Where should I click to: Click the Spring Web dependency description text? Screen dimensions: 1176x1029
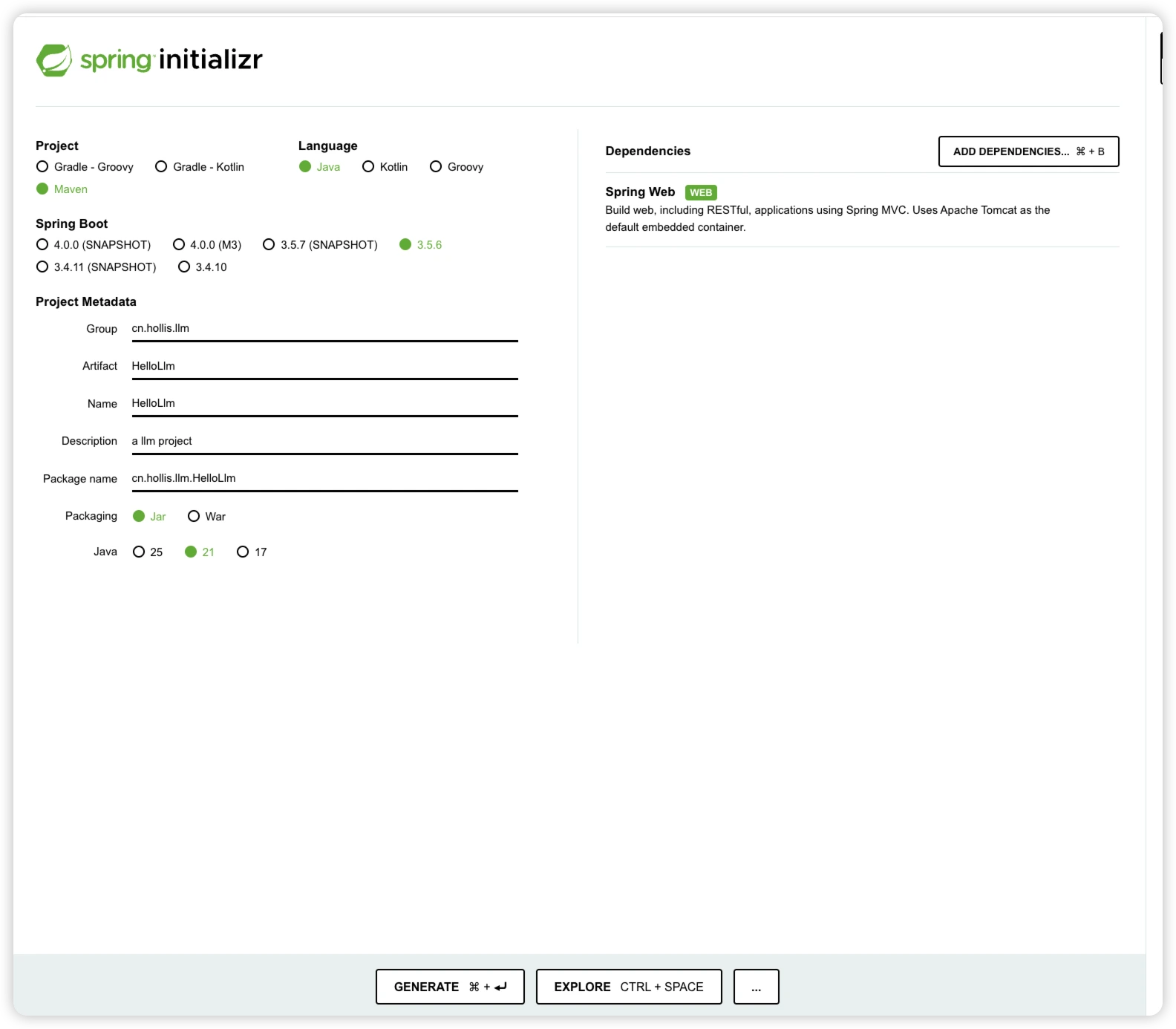tap(828, 219)
